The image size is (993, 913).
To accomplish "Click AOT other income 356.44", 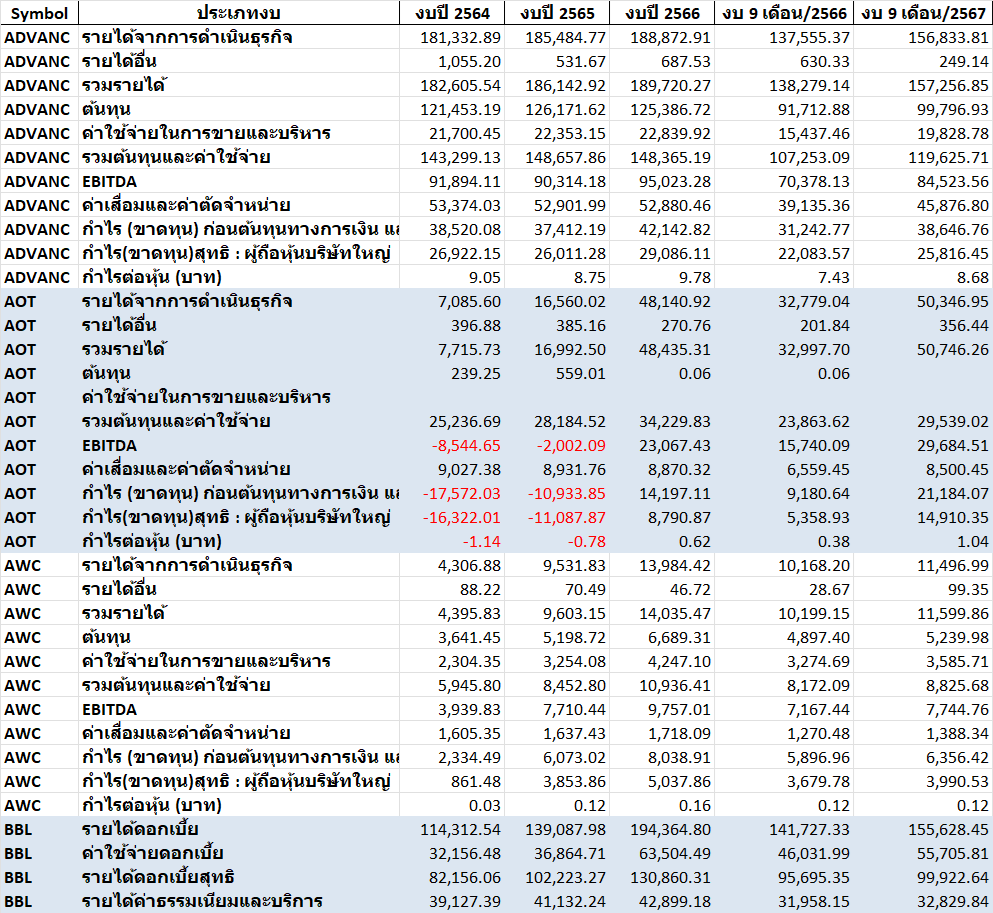I will coord(964,326).
